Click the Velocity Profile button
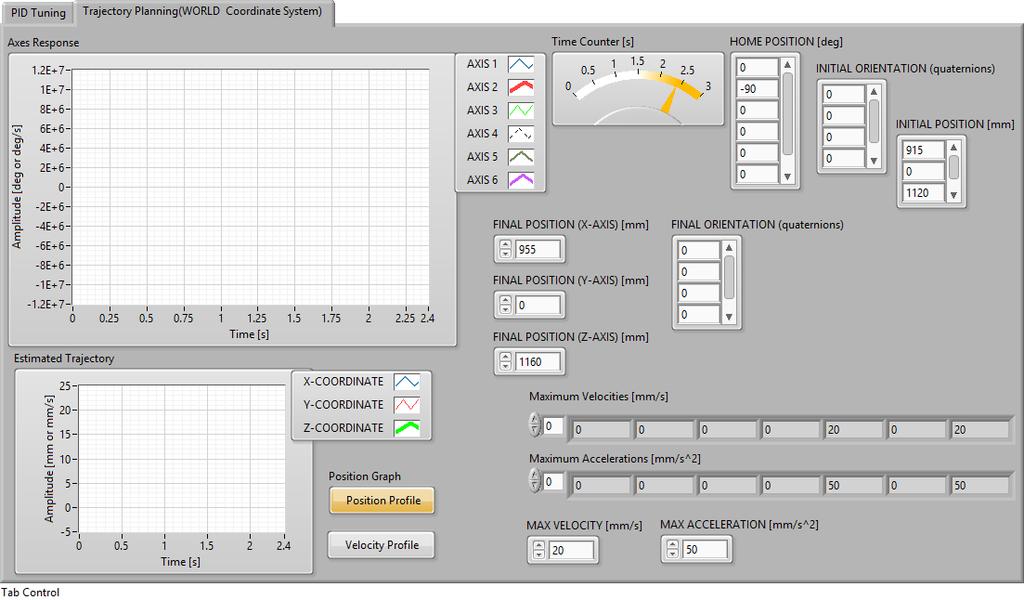 pyautogui.click(x=381, y=545)
